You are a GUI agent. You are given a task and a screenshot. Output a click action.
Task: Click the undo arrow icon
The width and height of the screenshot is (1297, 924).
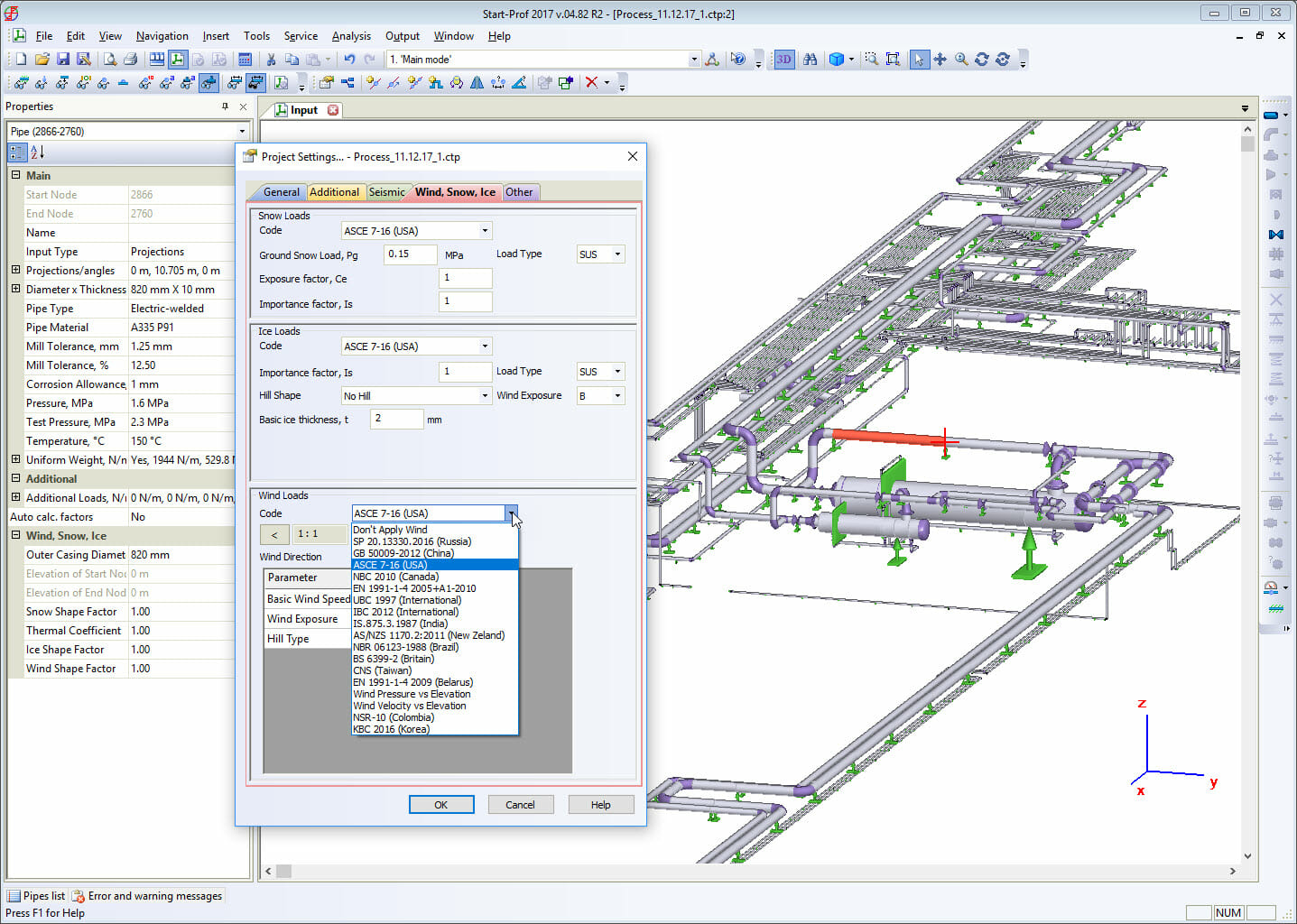pos(349,60)
